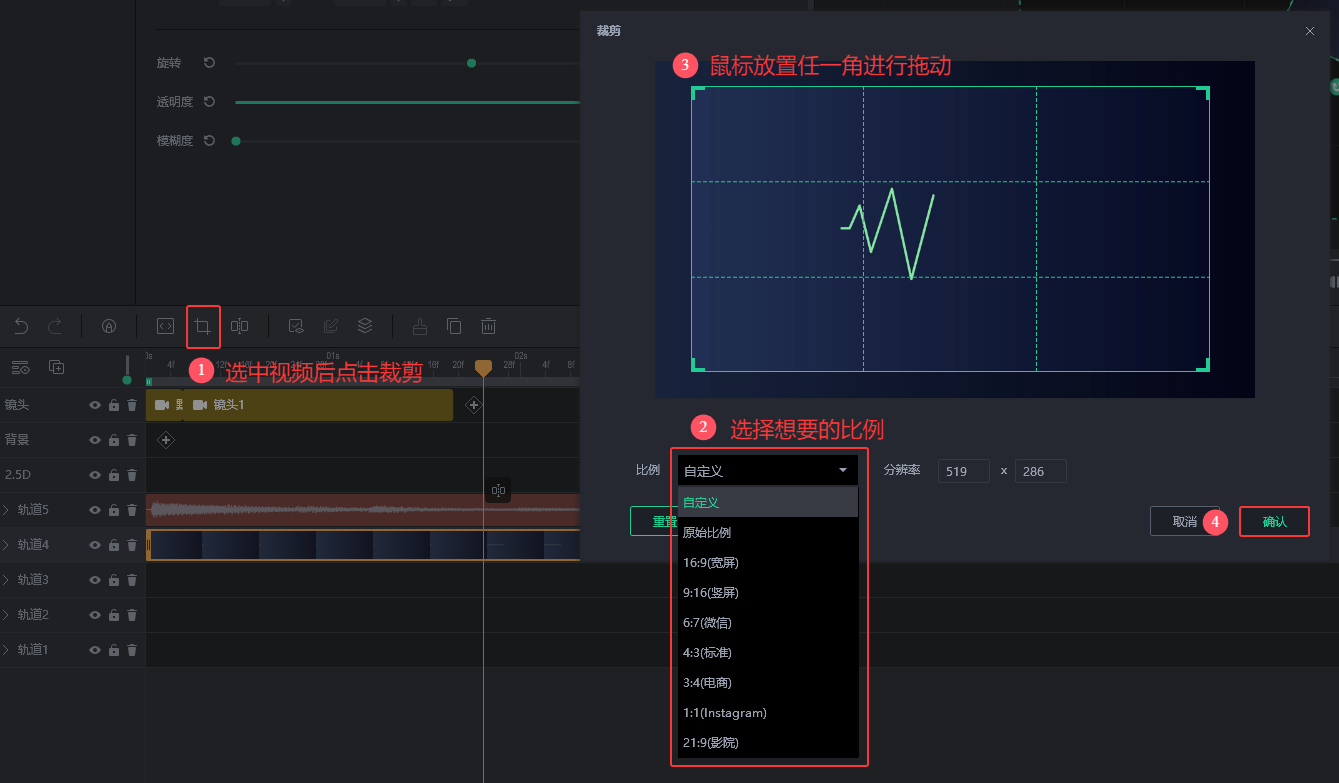Select the 16:9(宽屏) ratio option

point(711,563)
